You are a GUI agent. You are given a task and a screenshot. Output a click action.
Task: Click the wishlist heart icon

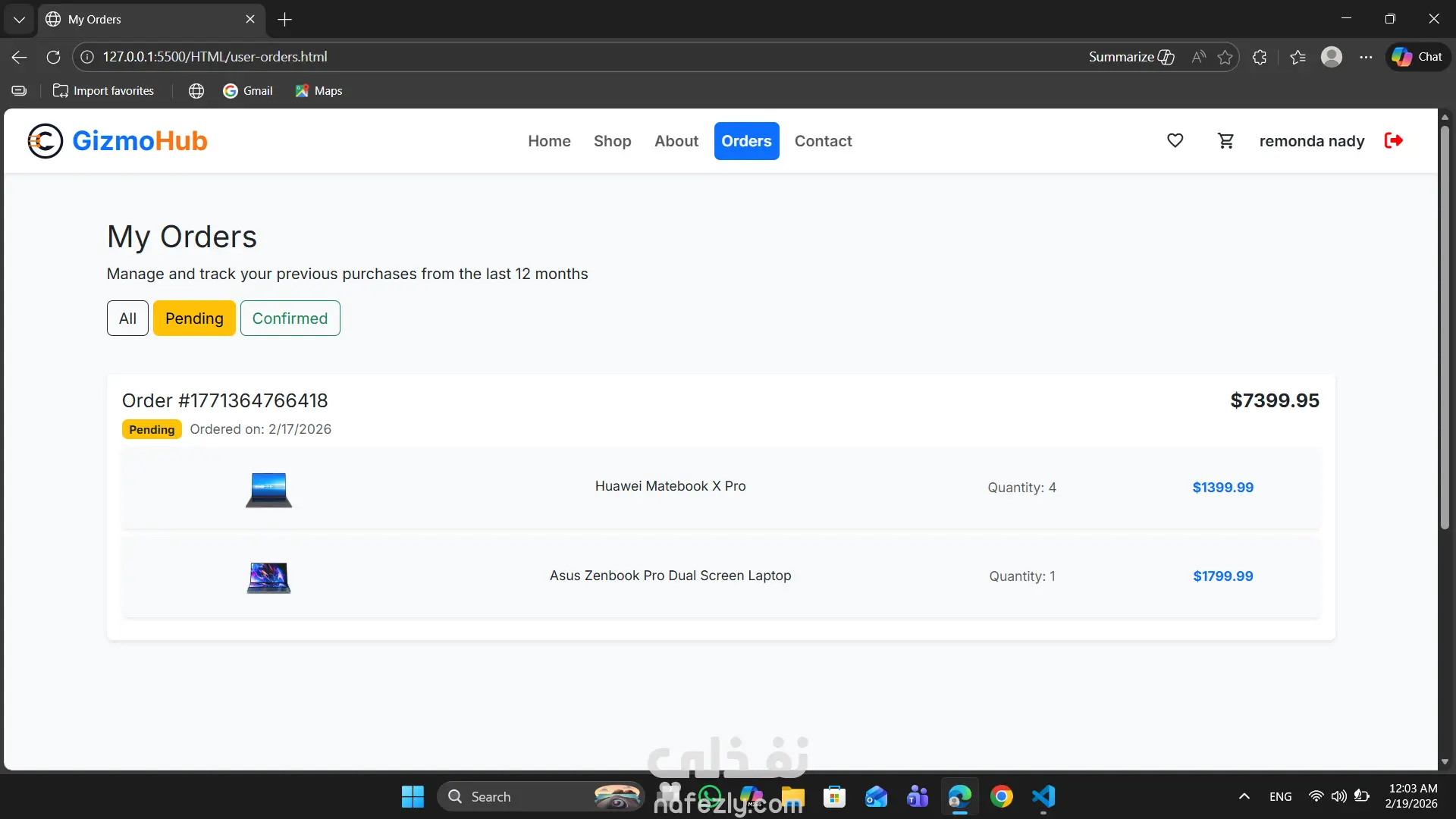coord(1175,140)
